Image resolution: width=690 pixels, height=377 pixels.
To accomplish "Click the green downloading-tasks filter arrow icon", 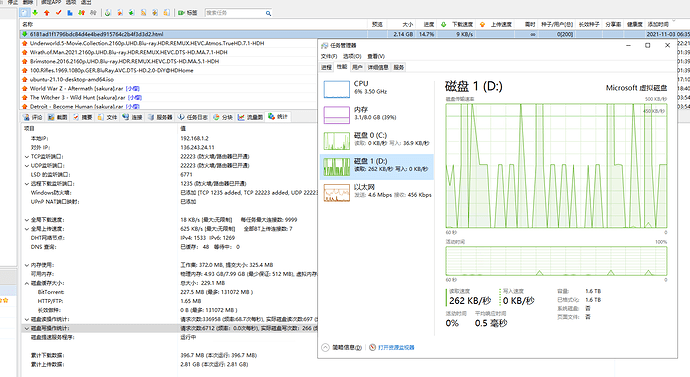I will pos(35,13).
